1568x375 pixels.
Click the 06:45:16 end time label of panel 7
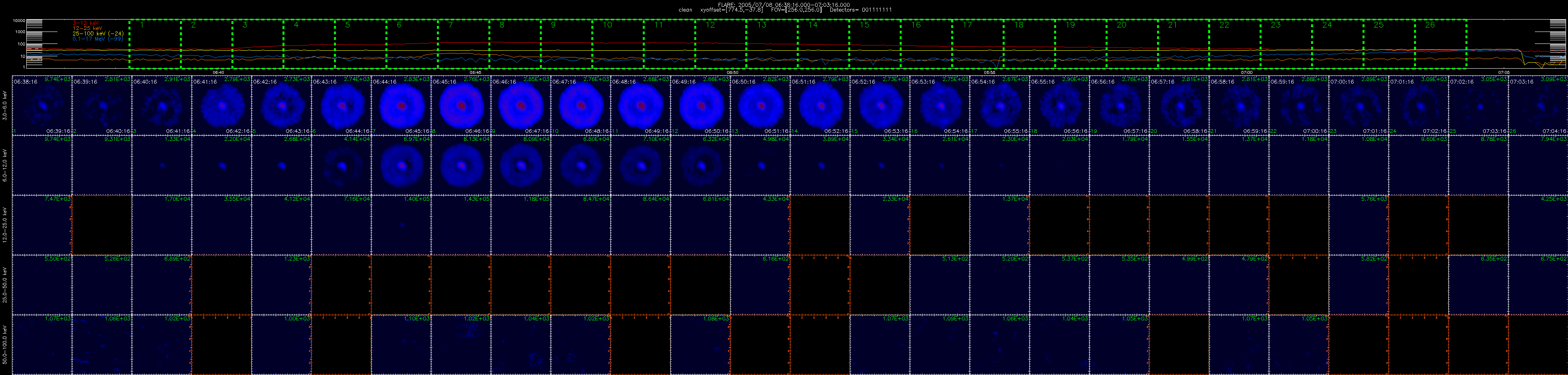click(418, 131)
